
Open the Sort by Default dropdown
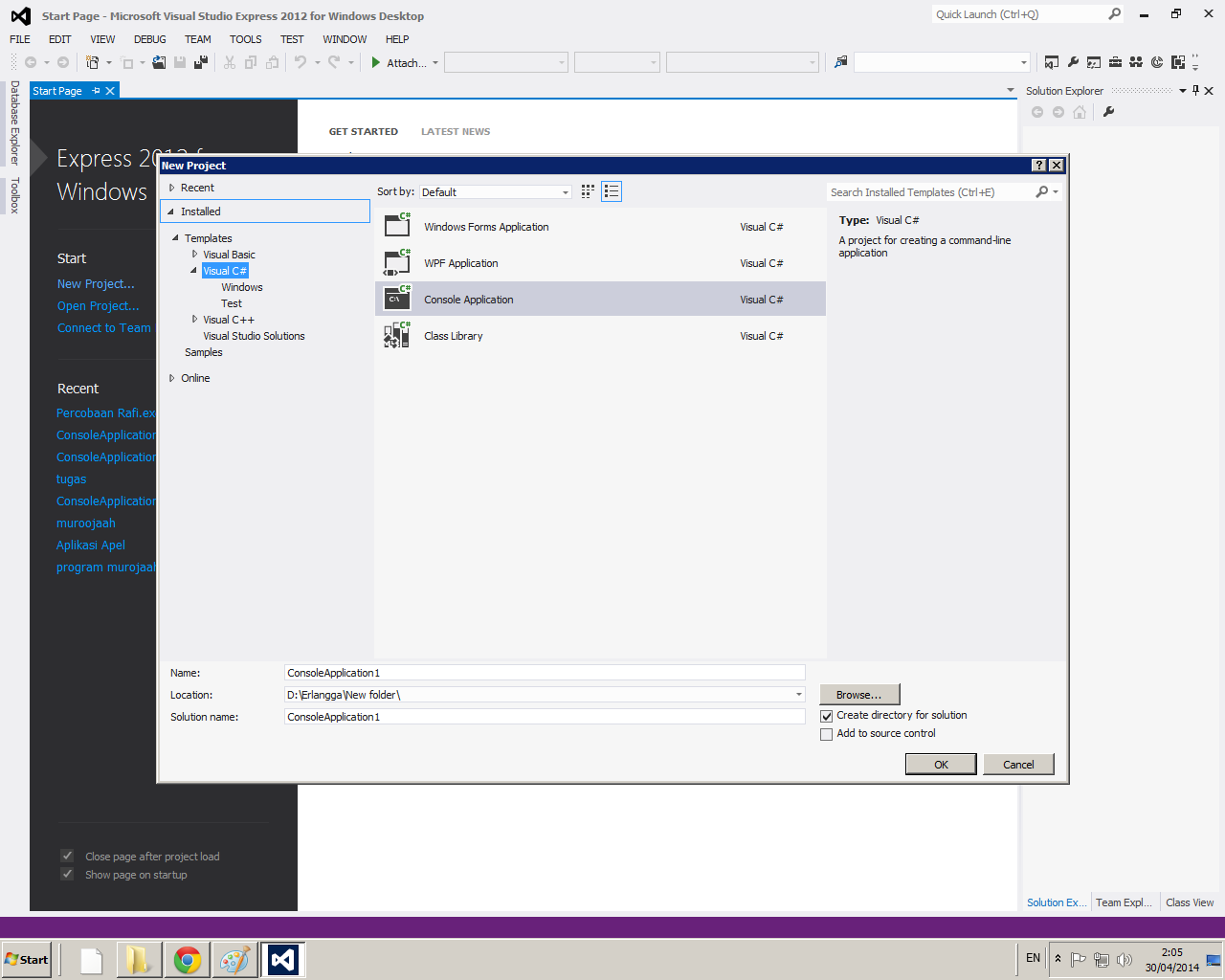click(496, 192)
